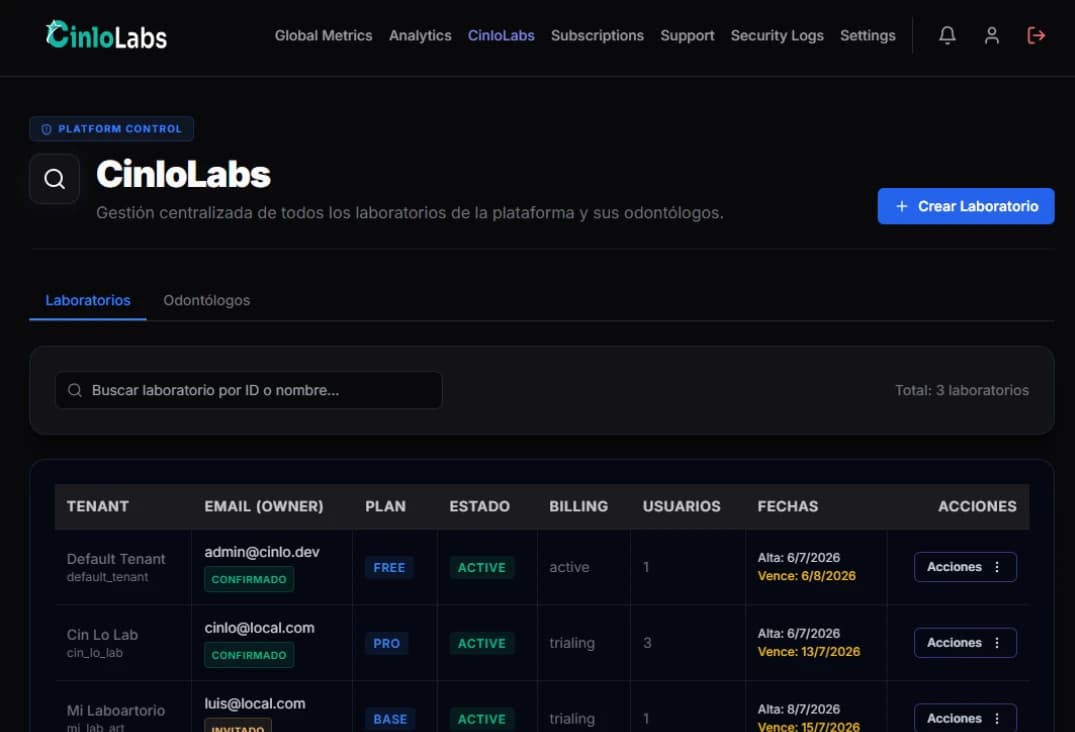Viewport: 1075px width, 732px height.
Task: Click ACTIVE status for Cin Lo Lab
Action: [482, 644]
